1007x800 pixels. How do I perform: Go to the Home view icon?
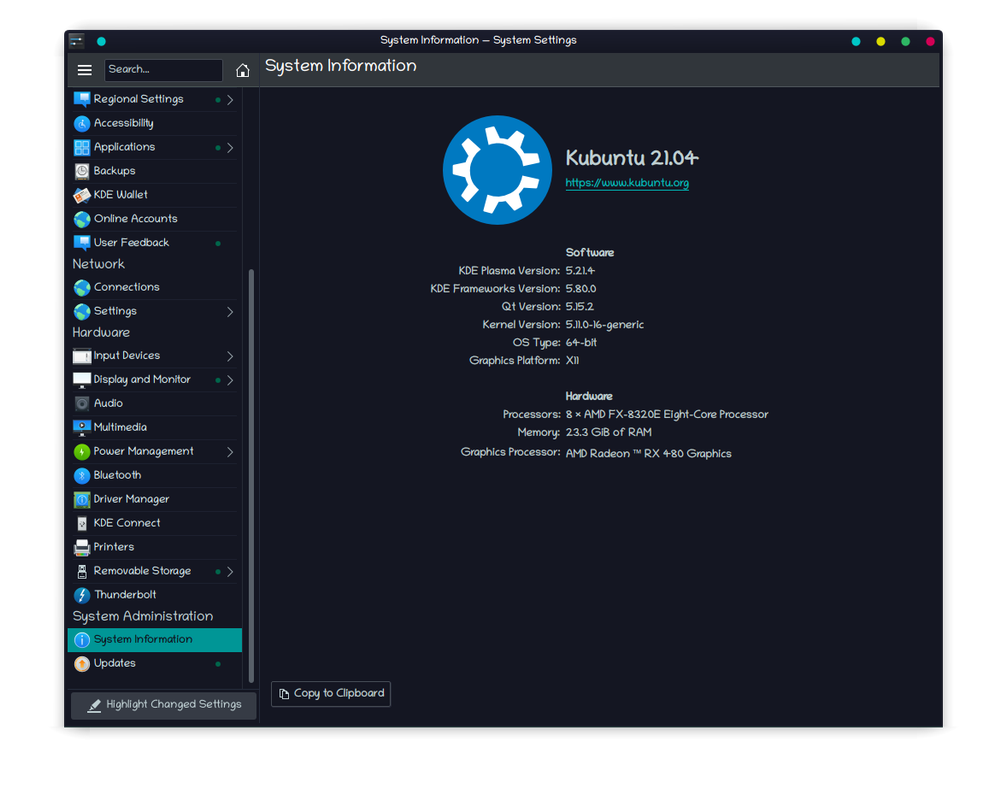coord(242,70)
